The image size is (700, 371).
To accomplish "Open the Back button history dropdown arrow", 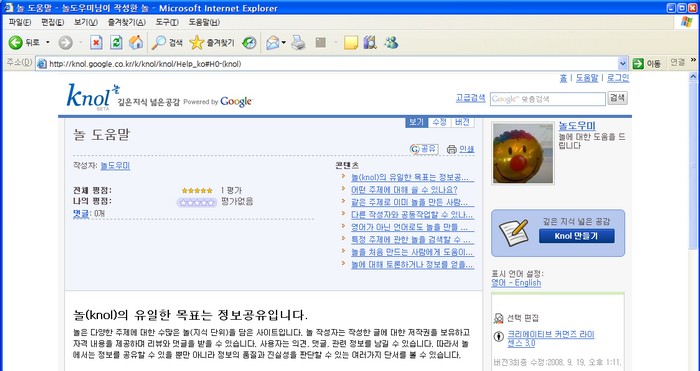I will pos(48,43).
